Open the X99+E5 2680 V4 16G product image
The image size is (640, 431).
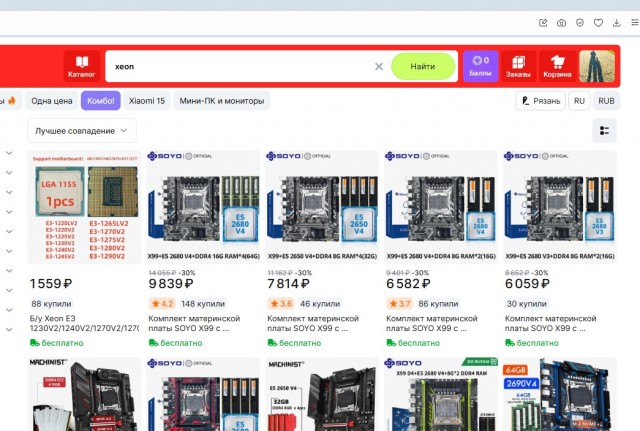441,207
